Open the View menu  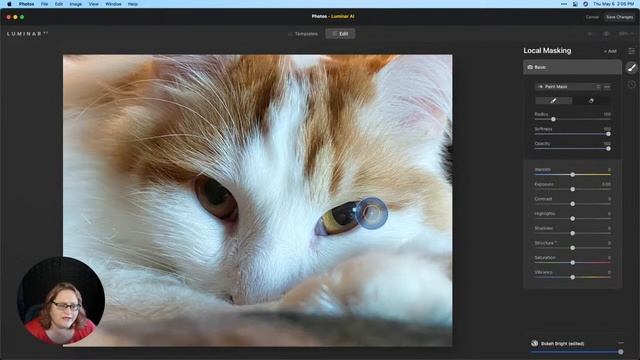click(93, 4)
